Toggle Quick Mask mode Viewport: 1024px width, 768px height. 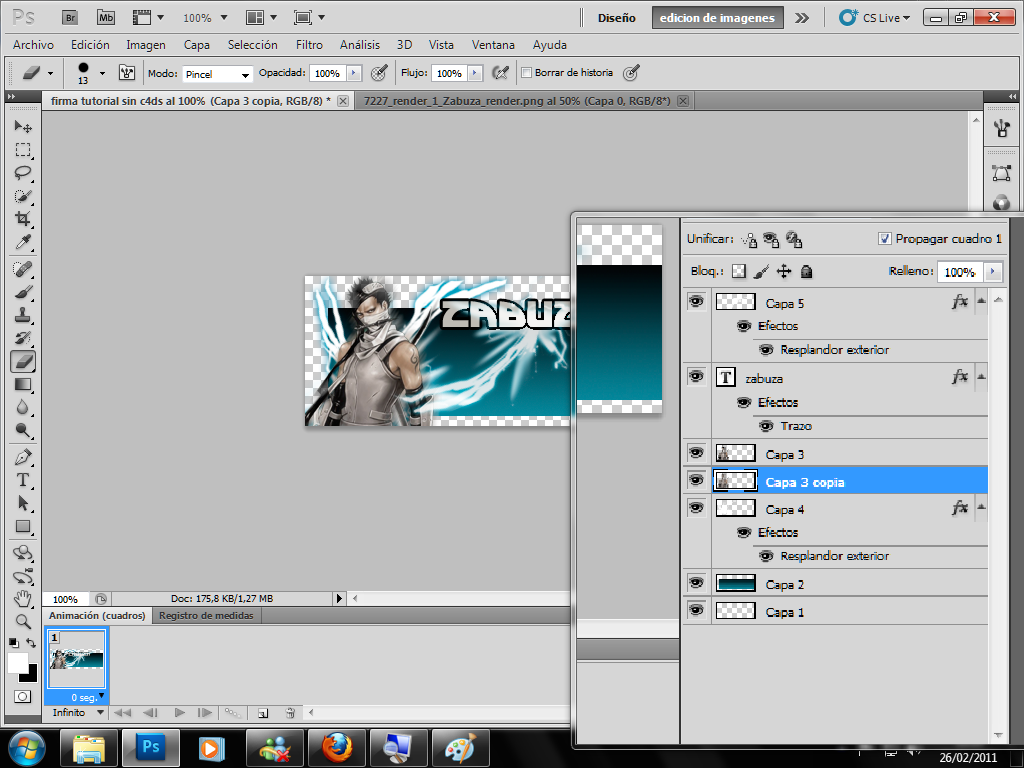[23, 697]
